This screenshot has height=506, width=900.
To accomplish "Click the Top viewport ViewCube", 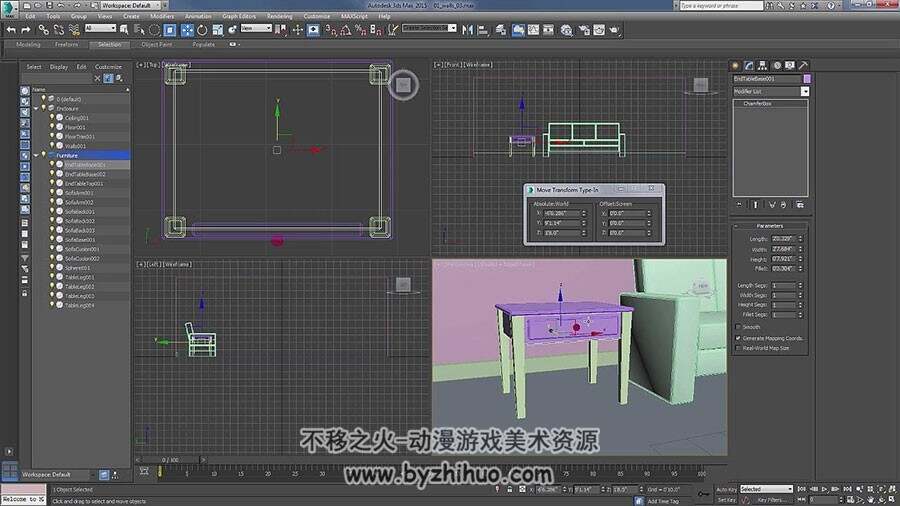I will coord(404,85).
